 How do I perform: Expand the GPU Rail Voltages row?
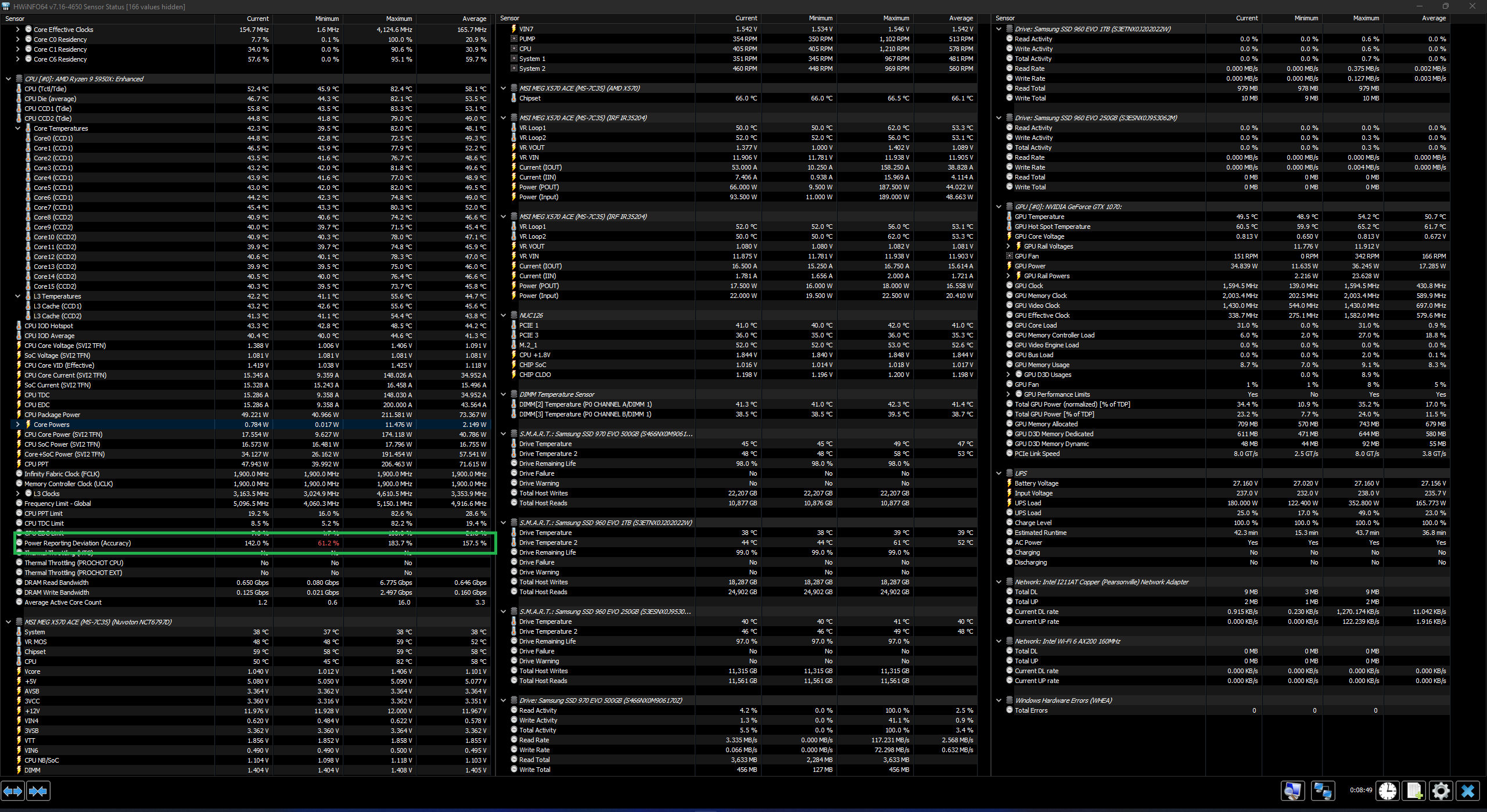point(1008,246)
